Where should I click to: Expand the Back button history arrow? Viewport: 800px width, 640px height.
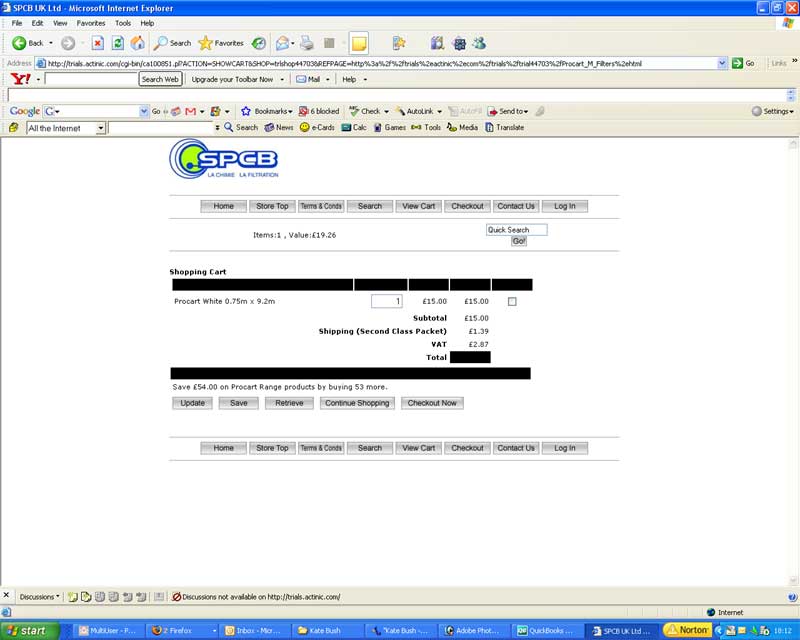coord(51,43)
